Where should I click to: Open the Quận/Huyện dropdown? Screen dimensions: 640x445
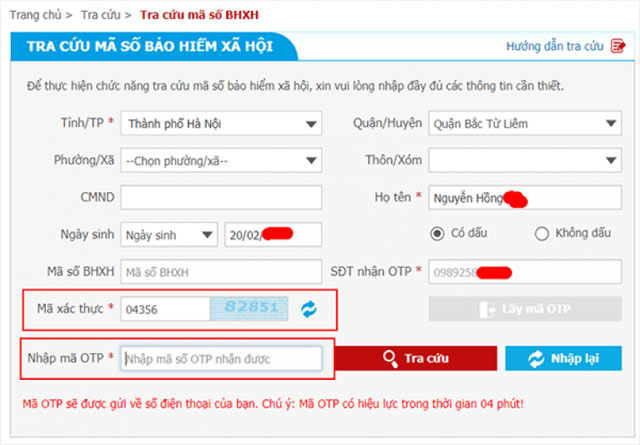tap(525, 123)
